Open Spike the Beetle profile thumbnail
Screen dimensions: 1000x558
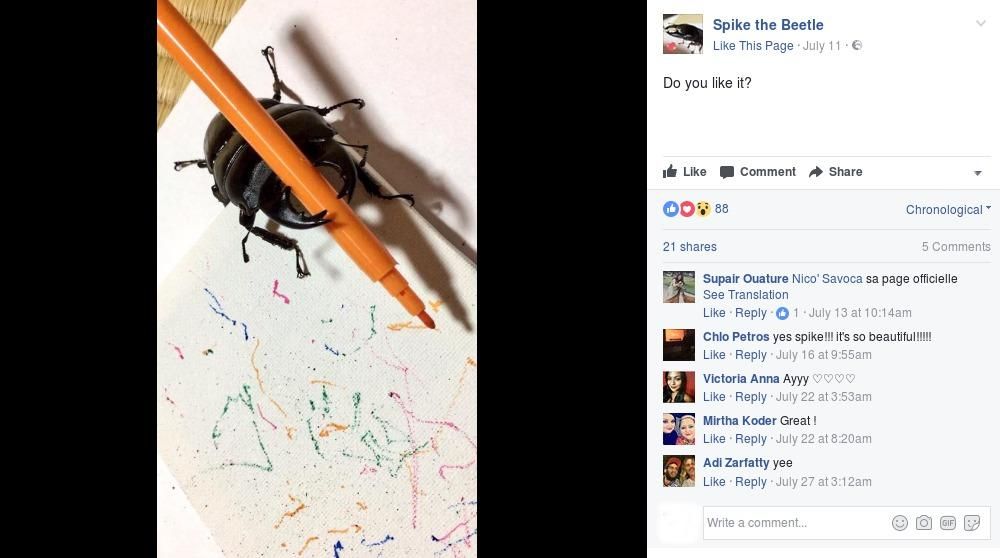click(x=682, y=34)
